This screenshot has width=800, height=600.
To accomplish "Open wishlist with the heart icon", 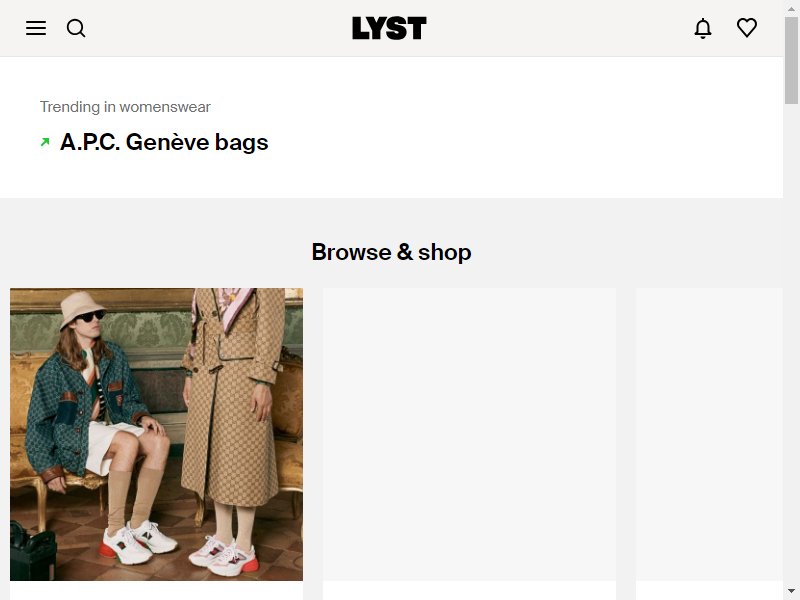I will pos(746,28).
